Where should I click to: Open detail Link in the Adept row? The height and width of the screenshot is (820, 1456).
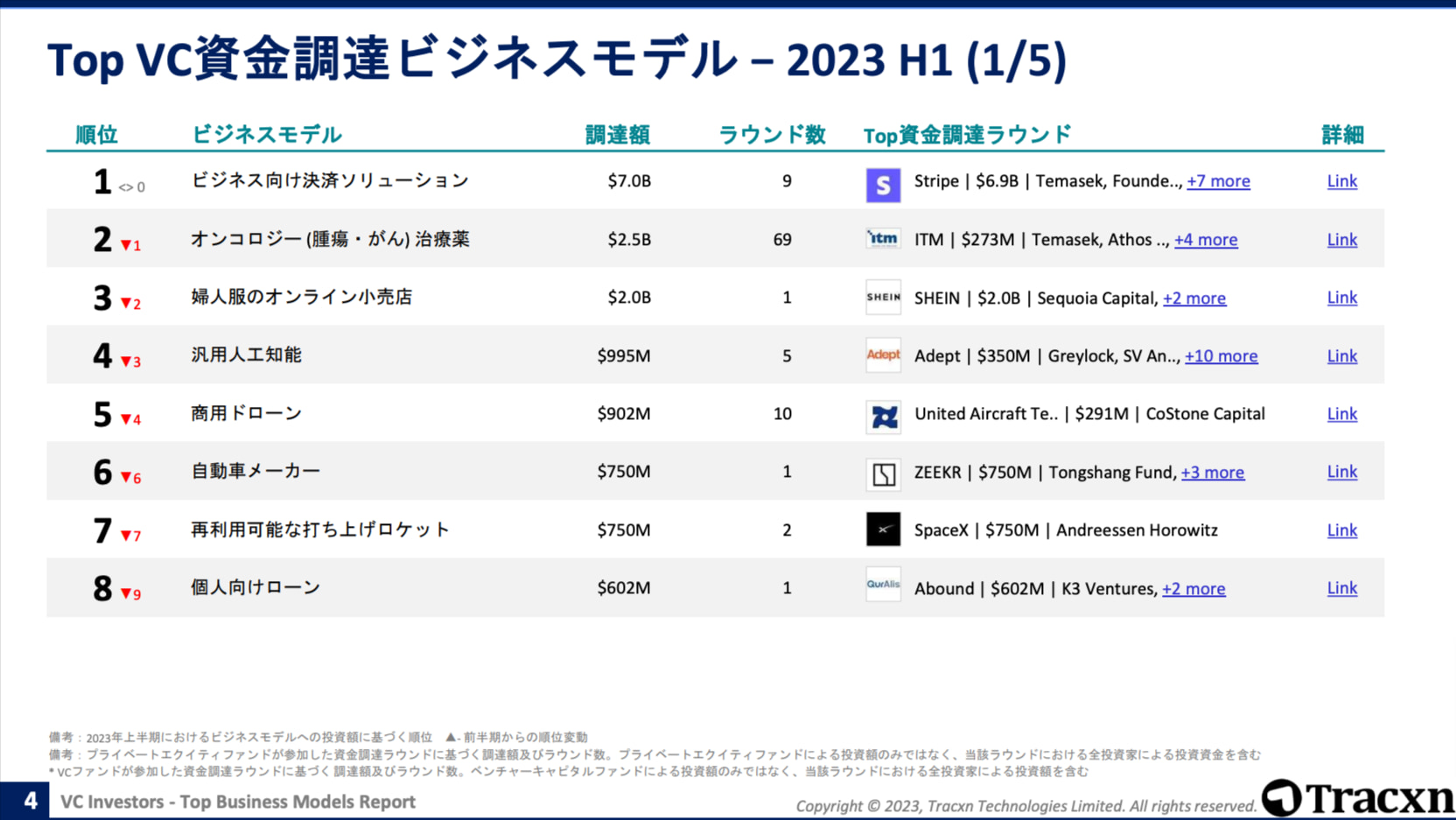coord(1341,356)
